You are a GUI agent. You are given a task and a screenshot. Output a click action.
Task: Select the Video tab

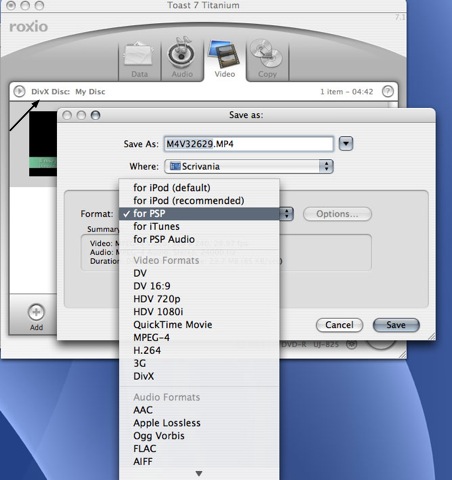225,60
